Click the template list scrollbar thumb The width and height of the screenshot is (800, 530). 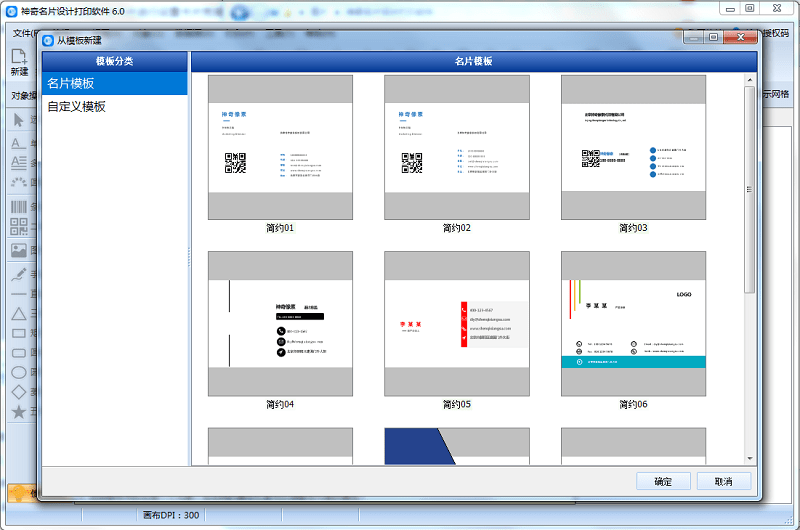749,189
